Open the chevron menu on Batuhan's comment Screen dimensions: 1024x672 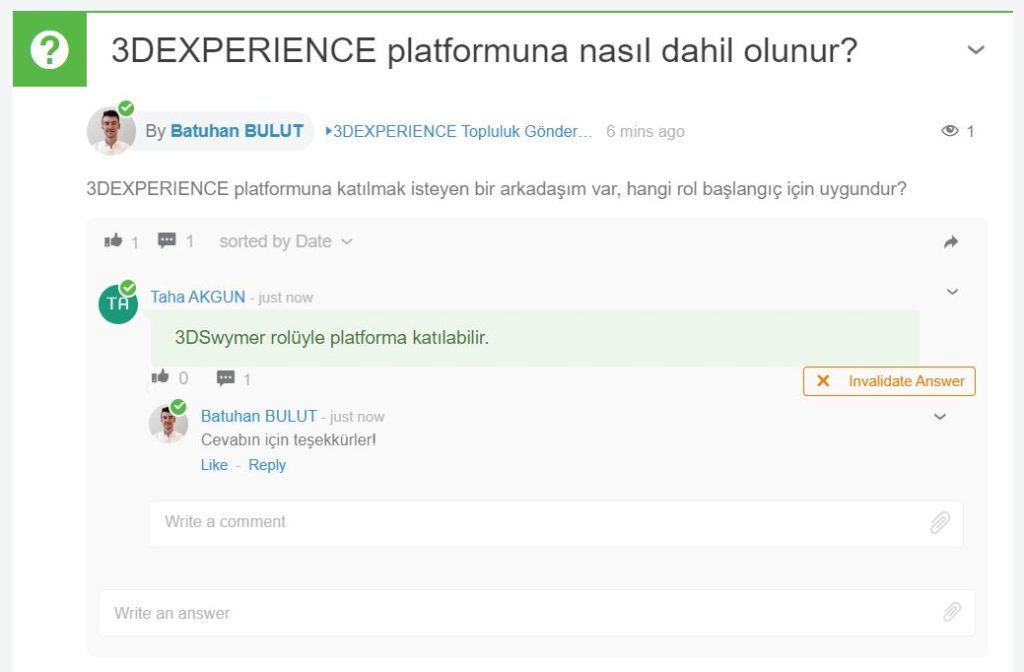[x=939, y=417]
